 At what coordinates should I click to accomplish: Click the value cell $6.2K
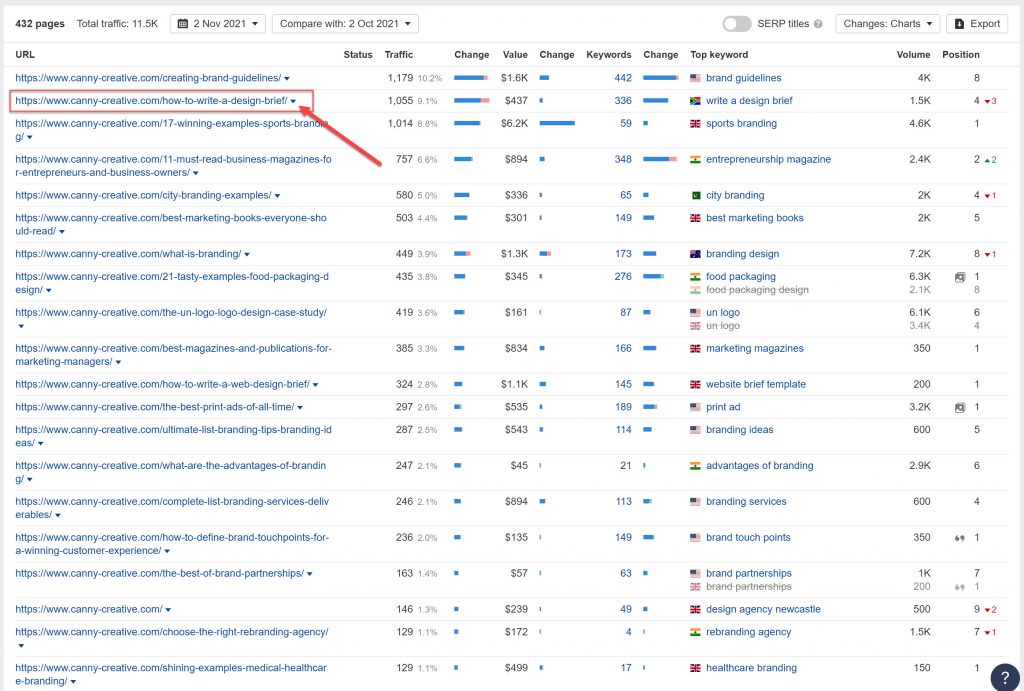(x=514, y=123)
